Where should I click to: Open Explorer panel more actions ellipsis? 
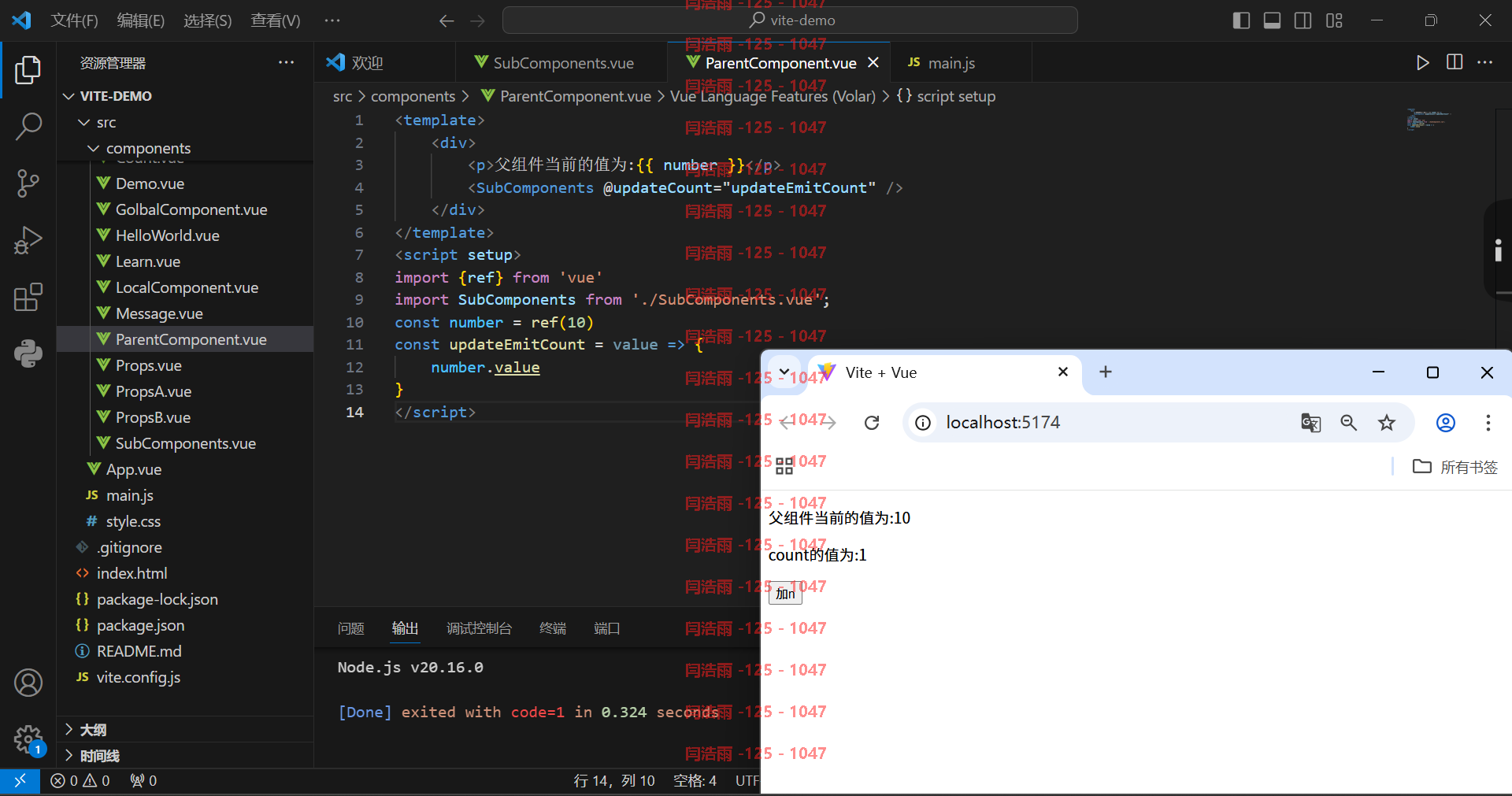point(286,62)
